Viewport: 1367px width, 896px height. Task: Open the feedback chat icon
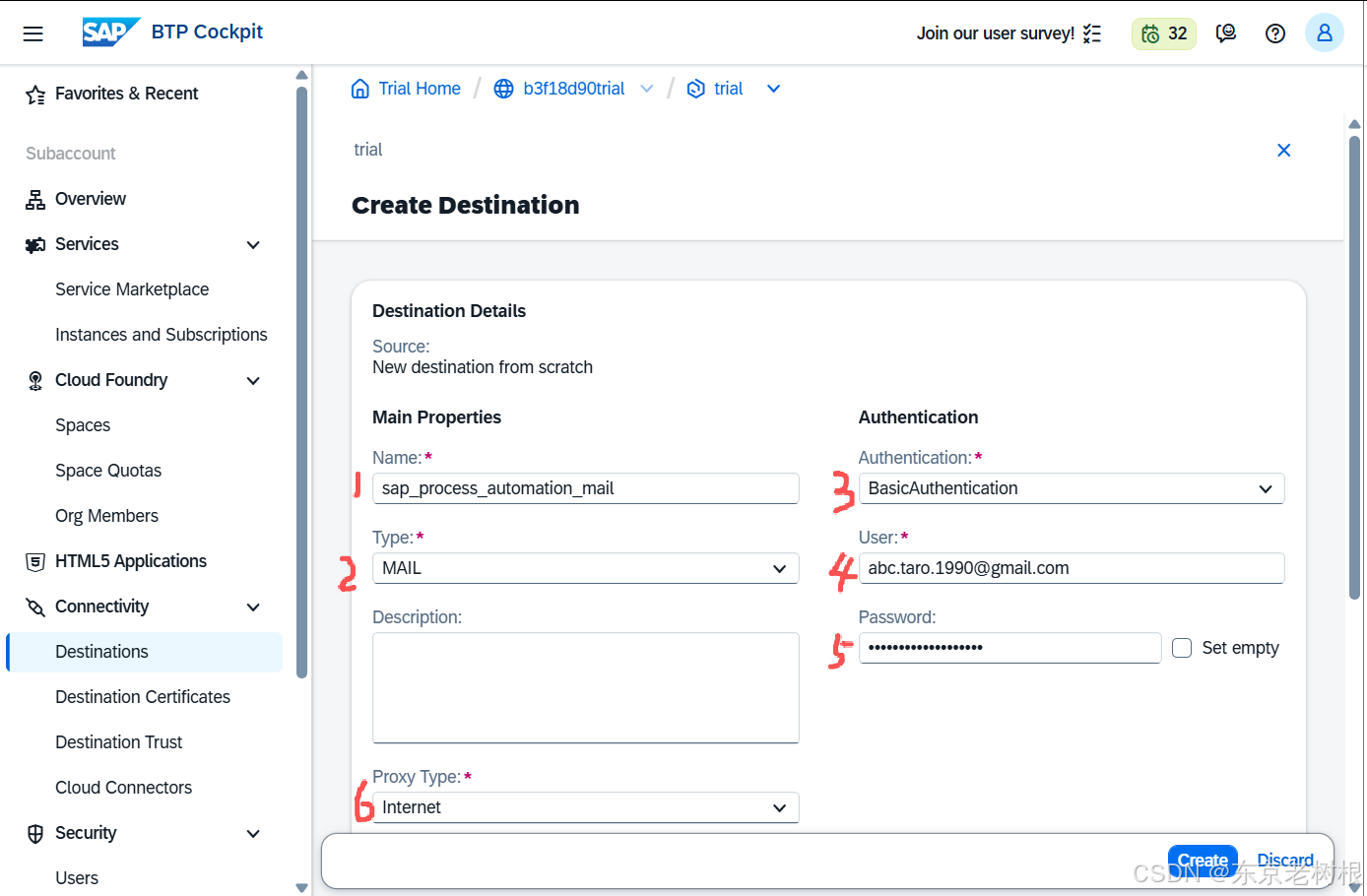[x=1226, y=33]
